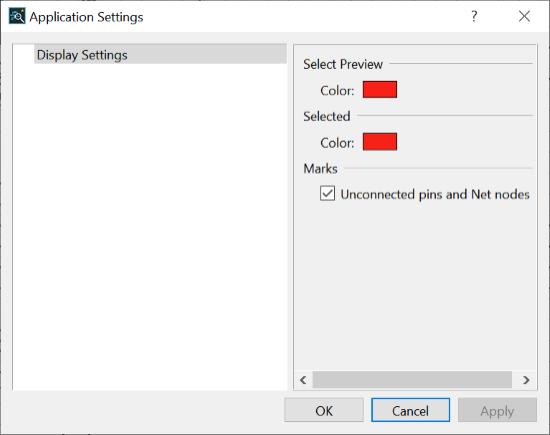Image resolution: width=550 pixels, height=435 pixels.
Task: Click the Apply button
Action: (497, 410)
